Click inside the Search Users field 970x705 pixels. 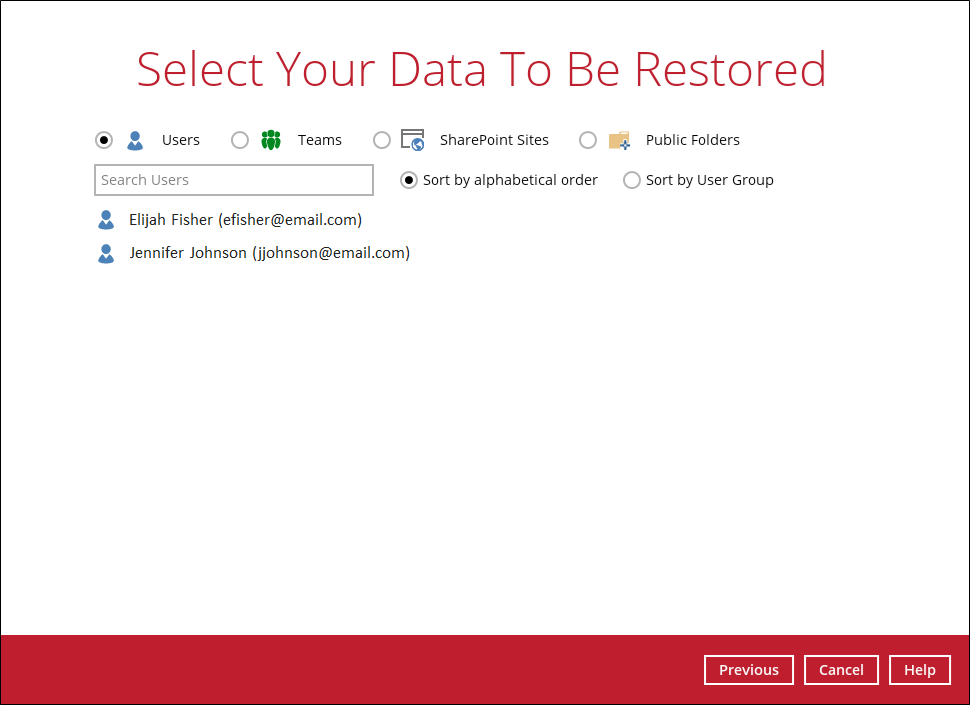click(x=233, y=180)
